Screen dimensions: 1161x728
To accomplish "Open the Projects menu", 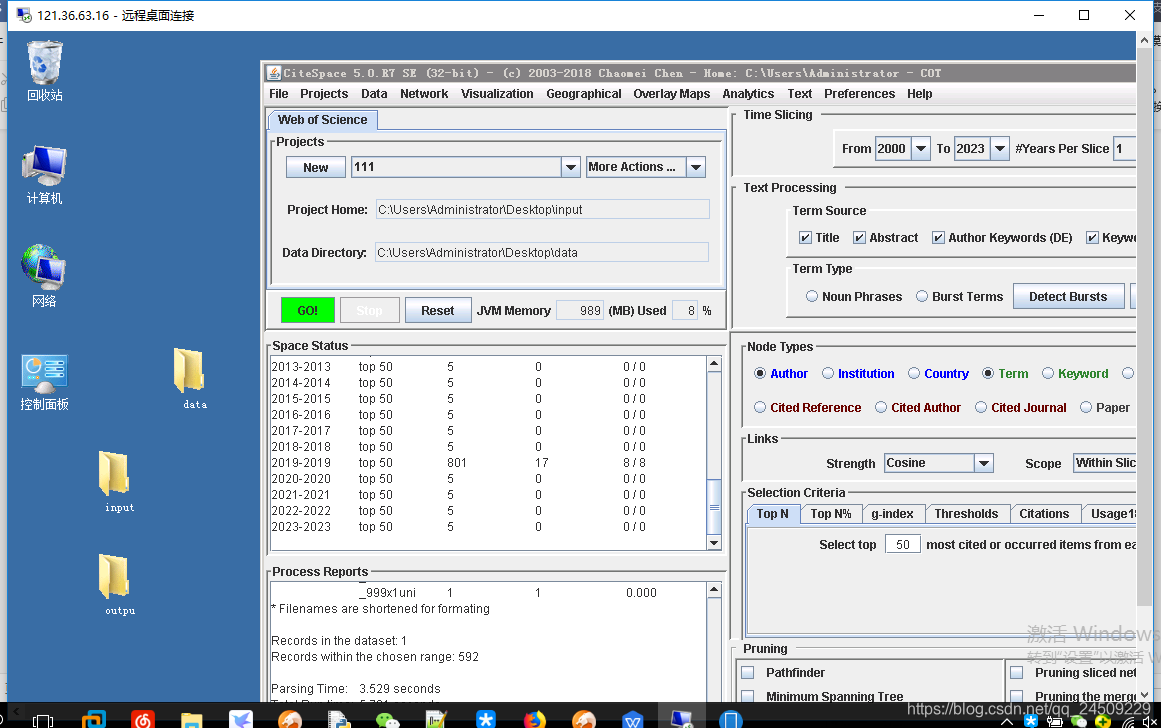I will [x=324, y=94].
